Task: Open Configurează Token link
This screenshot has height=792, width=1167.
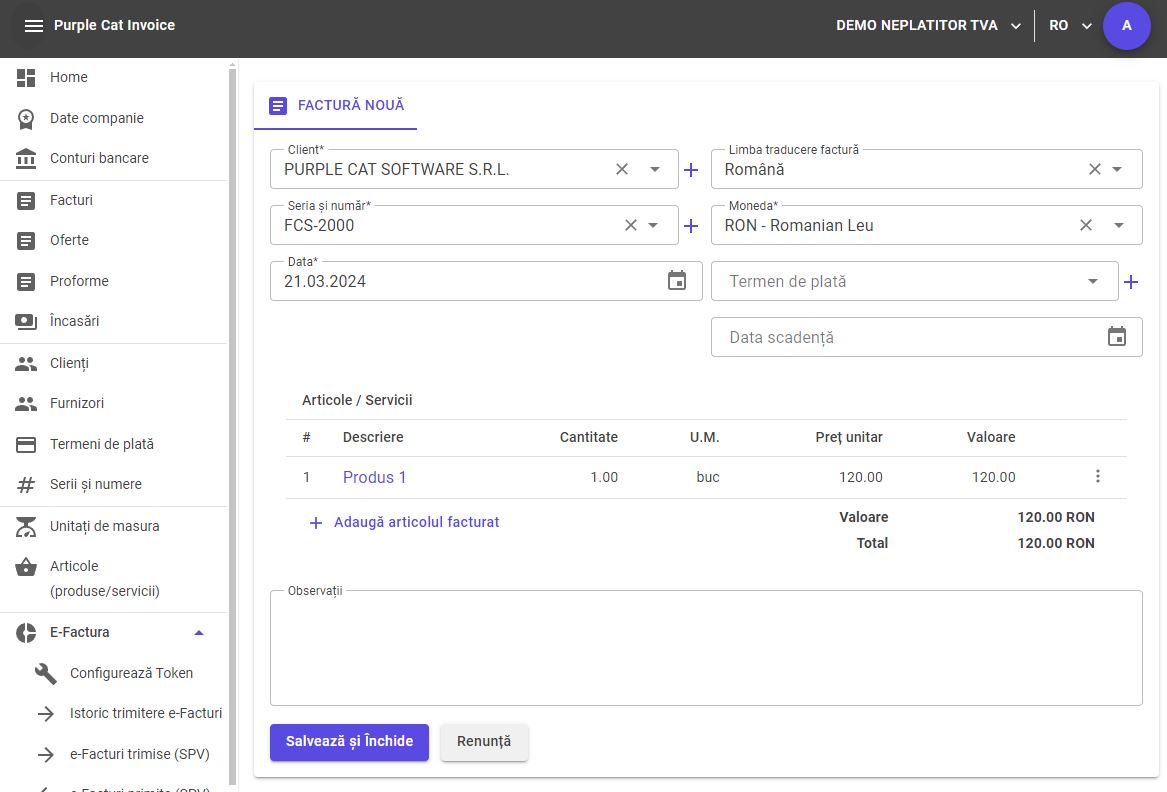Action: tap(131, 674)
